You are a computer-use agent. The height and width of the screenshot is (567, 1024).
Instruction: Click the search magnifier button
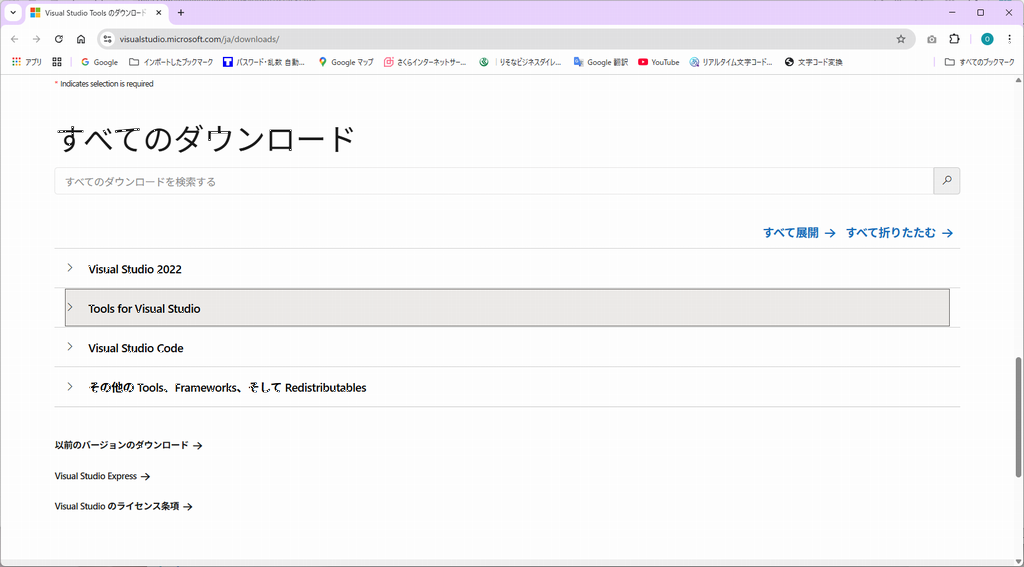click(946, 181)
